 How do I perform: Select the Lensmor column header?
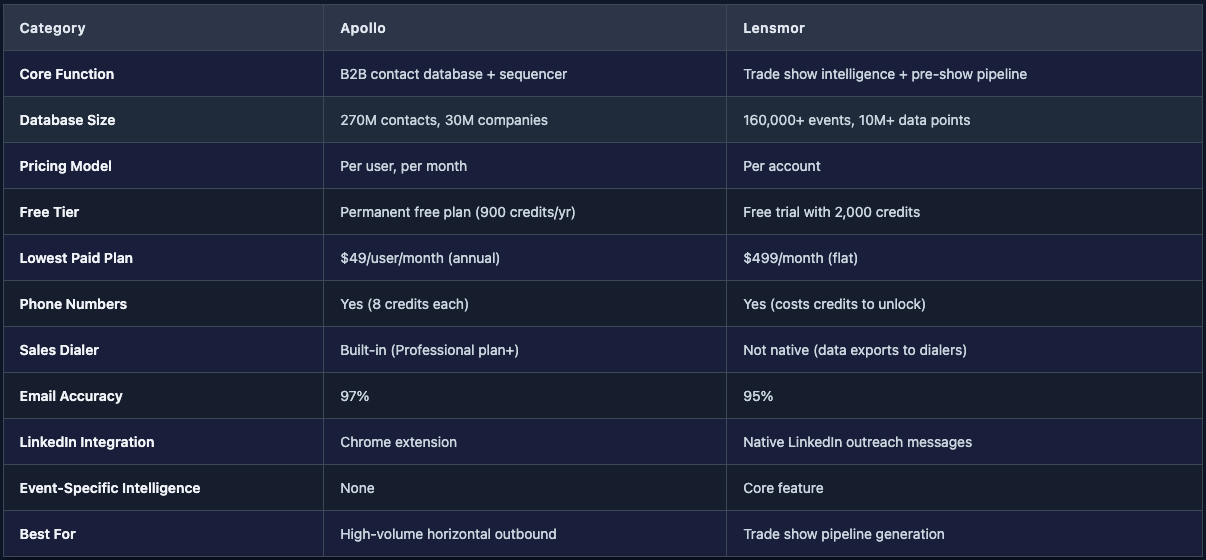click(774, 28)
